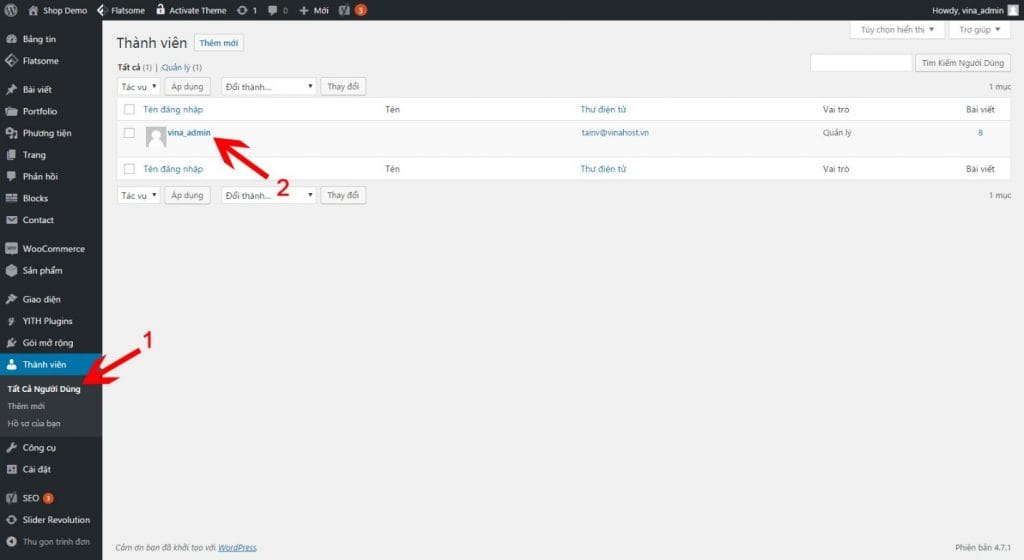Click the Thêm mới button beside page title
This screenshot has height=560, width=1024.
point(219,43)
